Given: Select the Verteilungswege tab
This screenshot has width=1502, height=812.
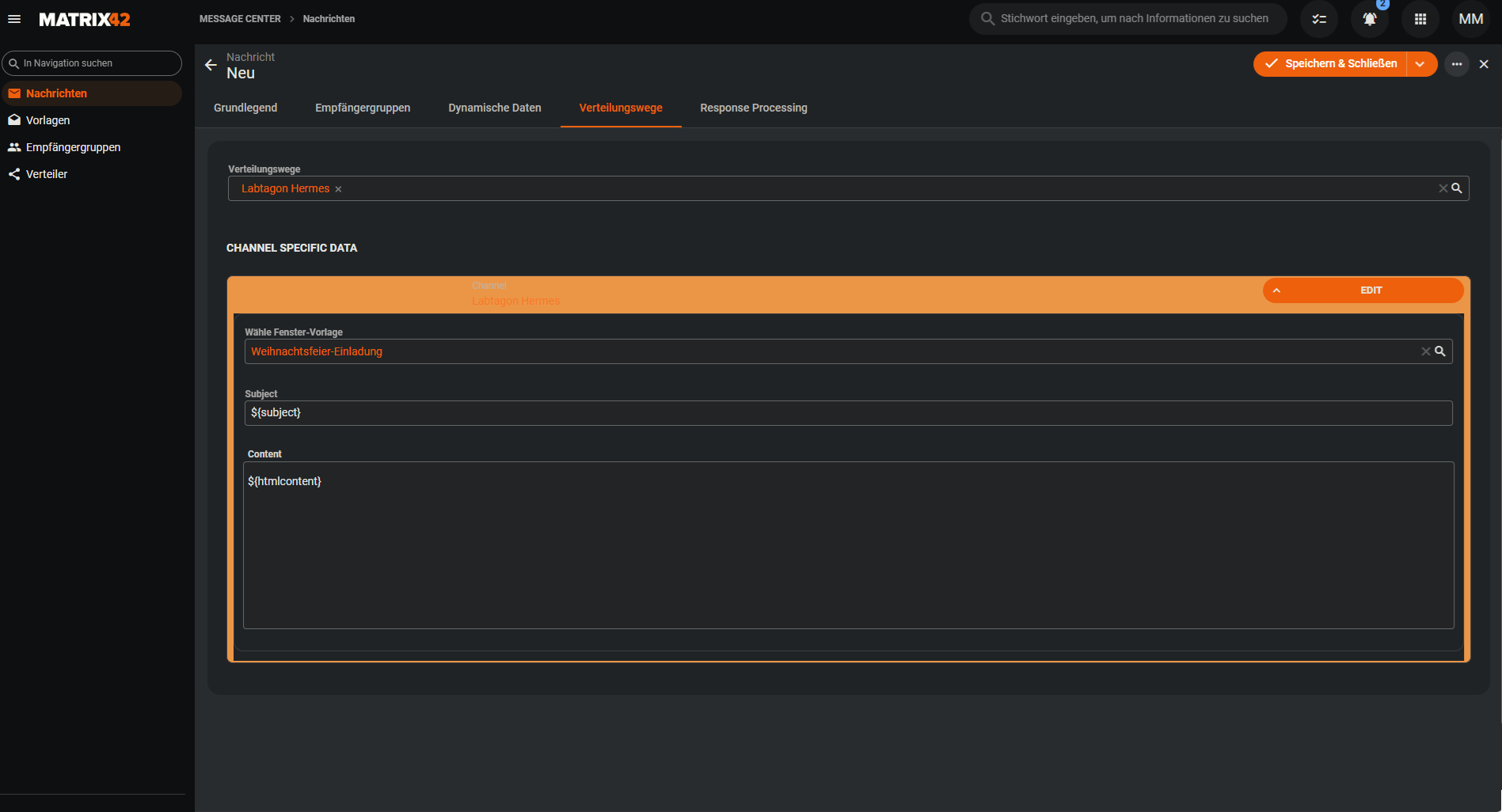Looking at the screenshot, I should pos(621,108).
